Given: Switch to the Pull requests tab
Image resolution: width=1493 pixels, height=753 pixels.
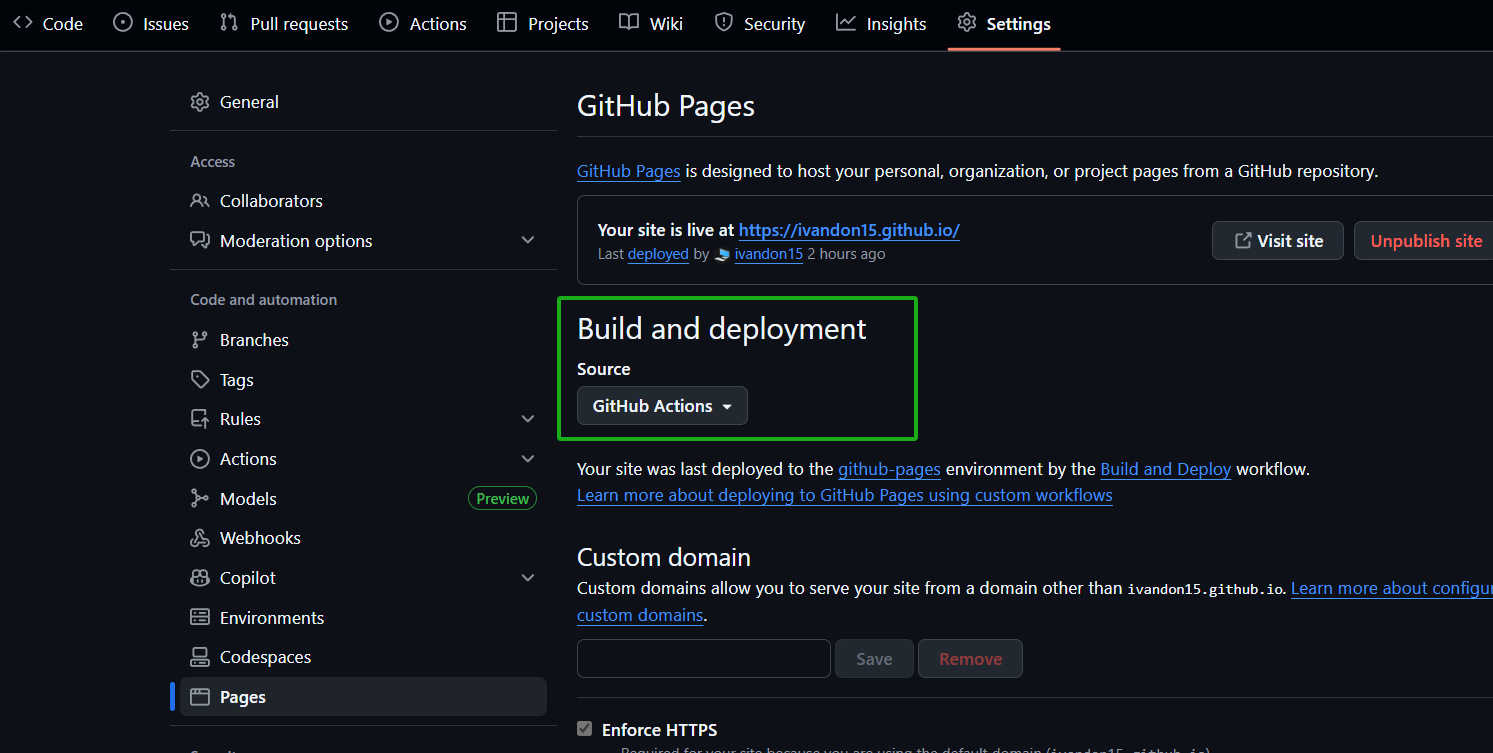Looking at the screenshot, I should (x=284, y=24).
